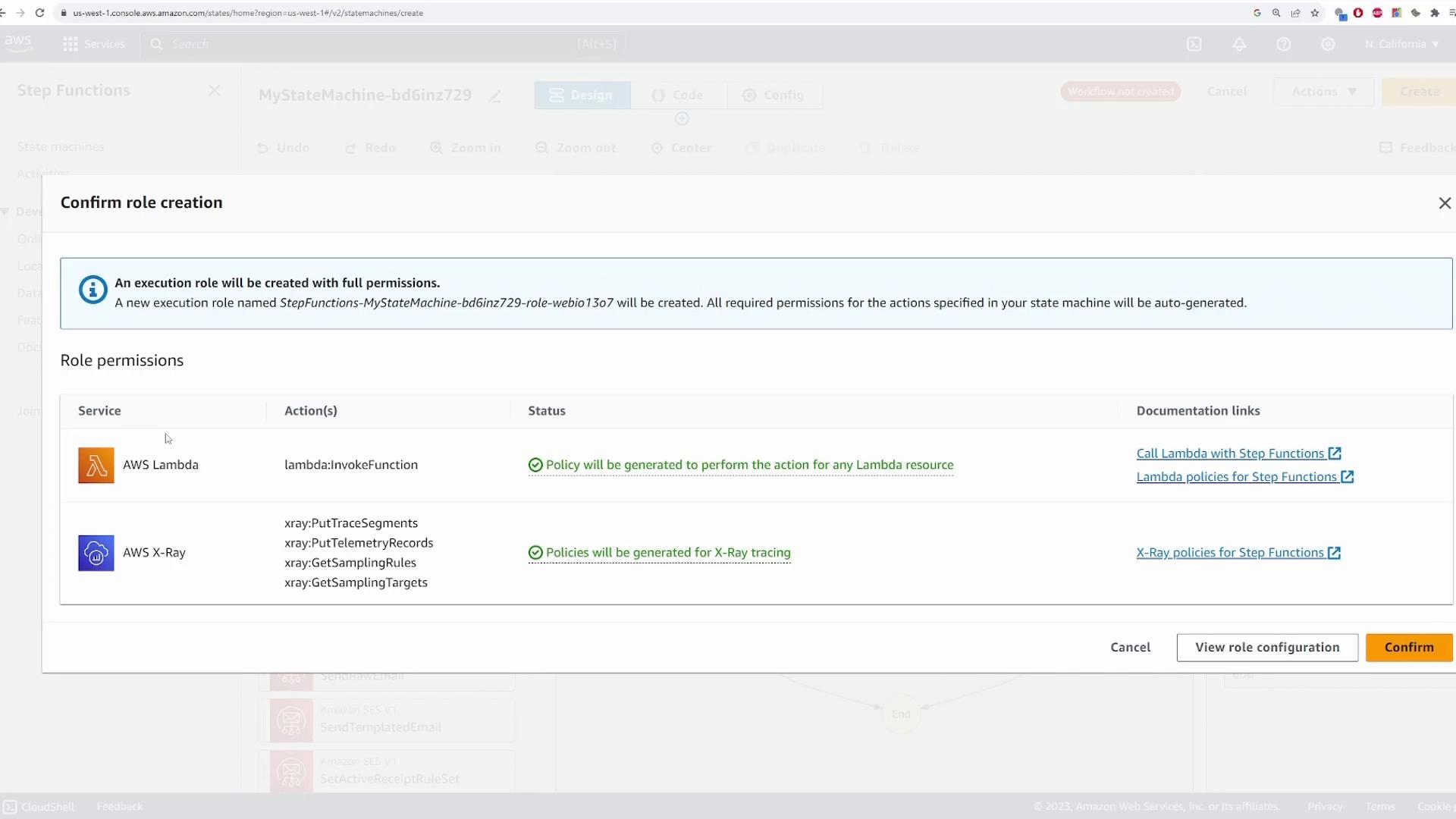Open the help question mark icon
This screenshot has height=819, width=1456.
1283,44
